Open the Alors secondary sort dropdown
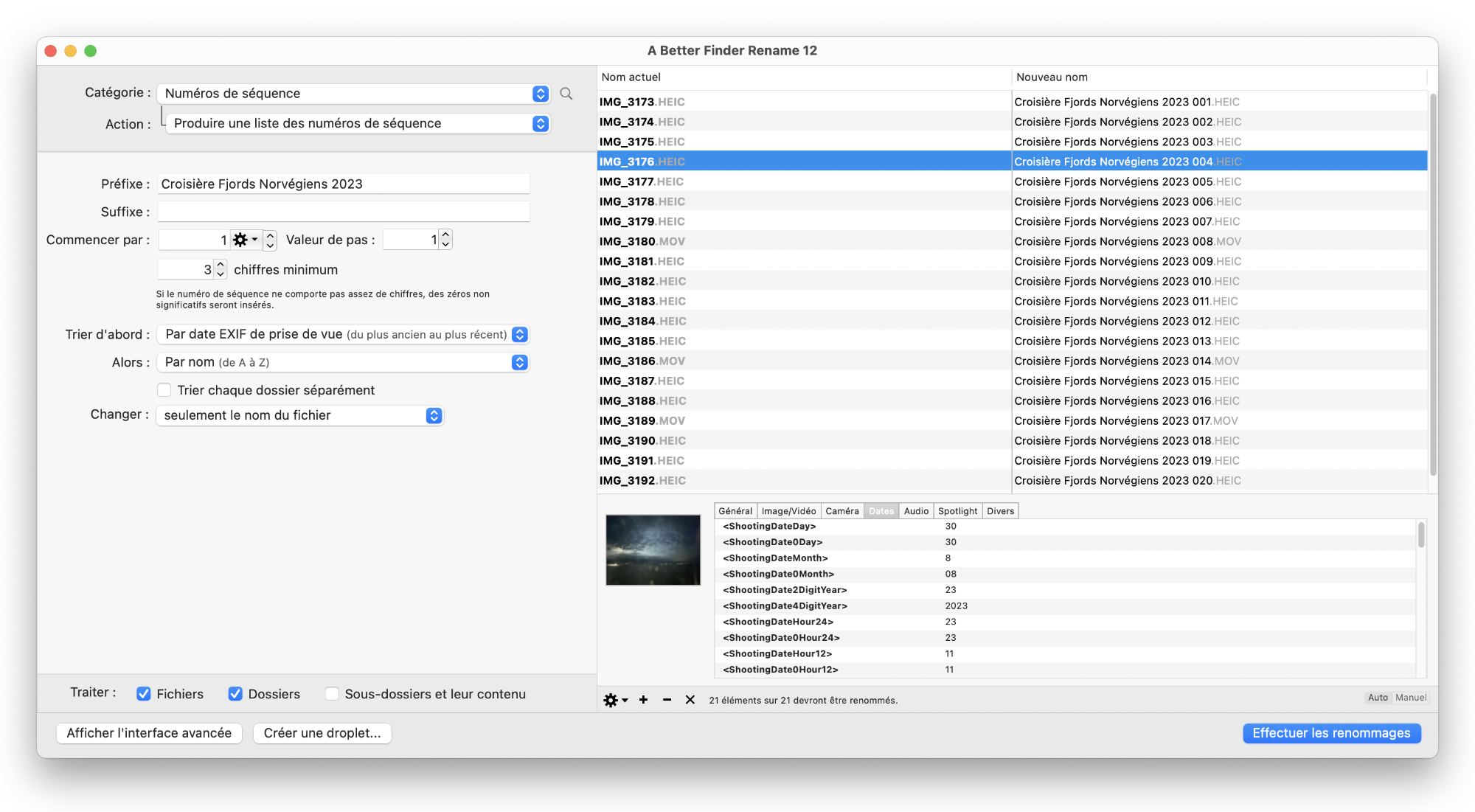 [x=343, y=362]
